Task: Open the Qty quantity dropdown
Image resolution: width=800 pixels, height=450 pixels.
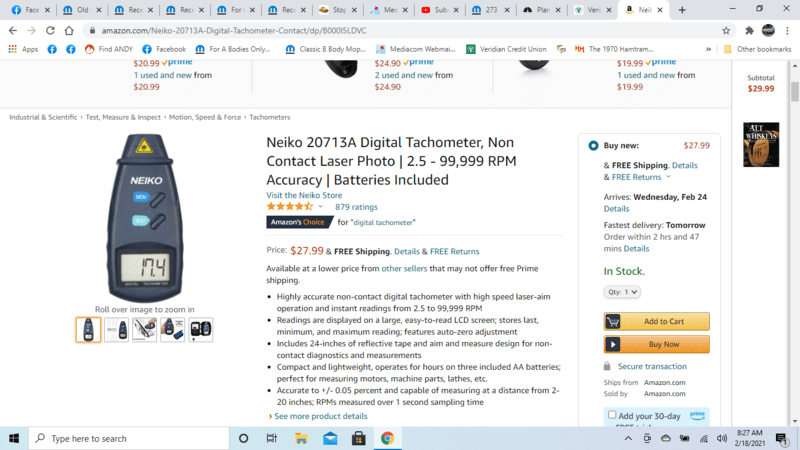Action: 622,292
